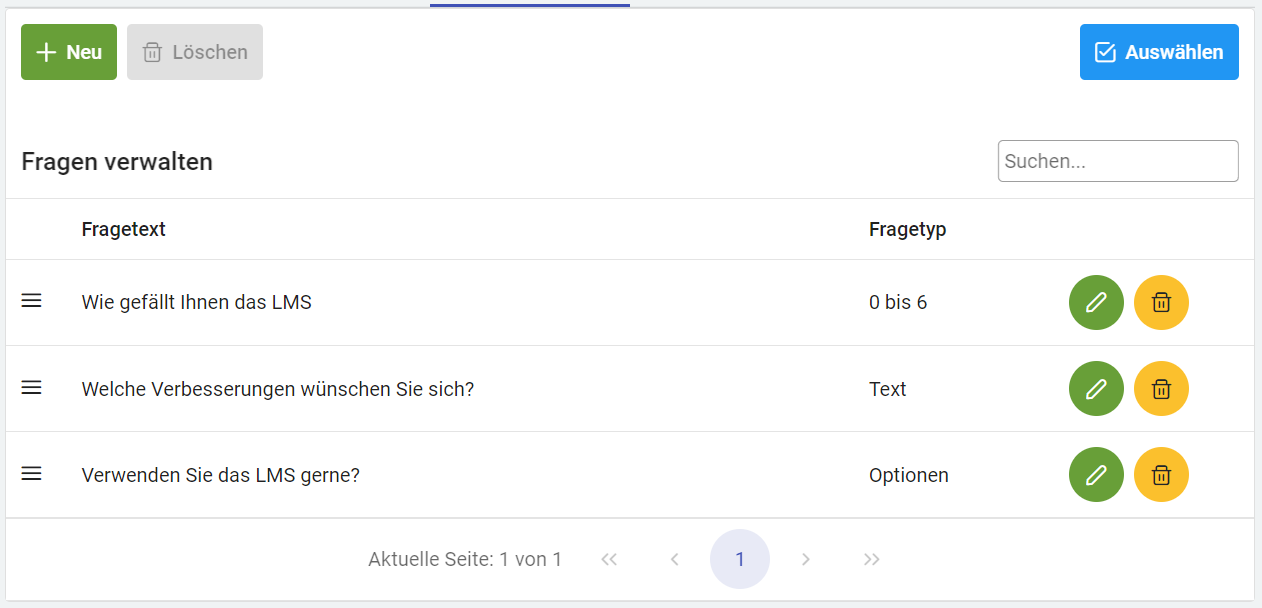This screenshot has width=1262, height=608.
Task: Grab the drag handle of the 'Wie gefällt' row
Action: point(32,301)
